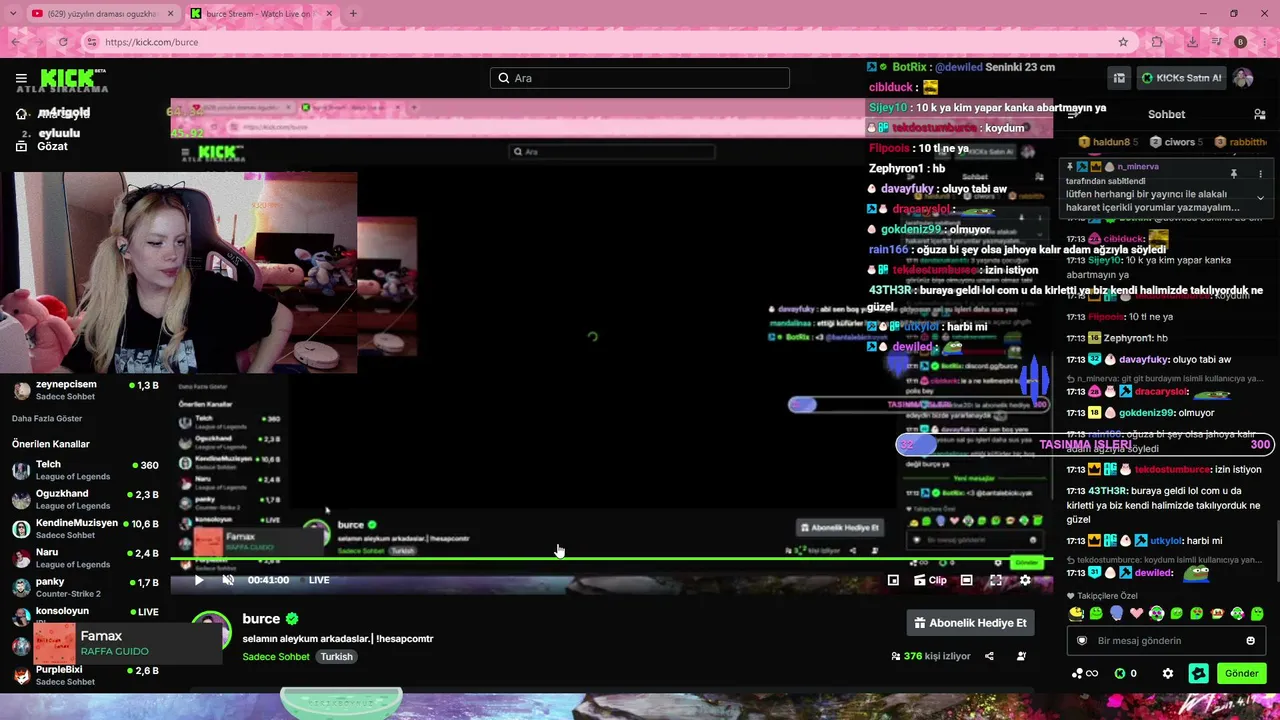Screen dimensions: 1280x720
Task: Play the burce live stream
Action: click(199, 580)
